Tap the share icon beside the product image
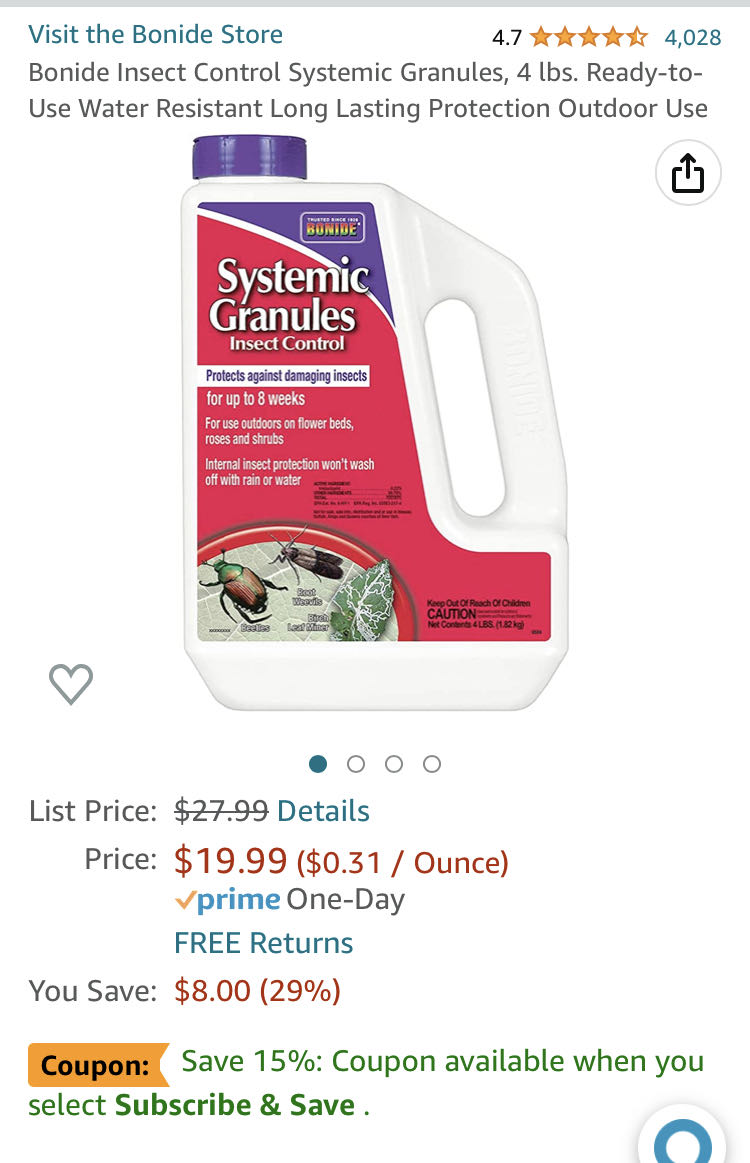Image resolution: width=750 pixels, height=1163 pixels. tap(688, 173)
